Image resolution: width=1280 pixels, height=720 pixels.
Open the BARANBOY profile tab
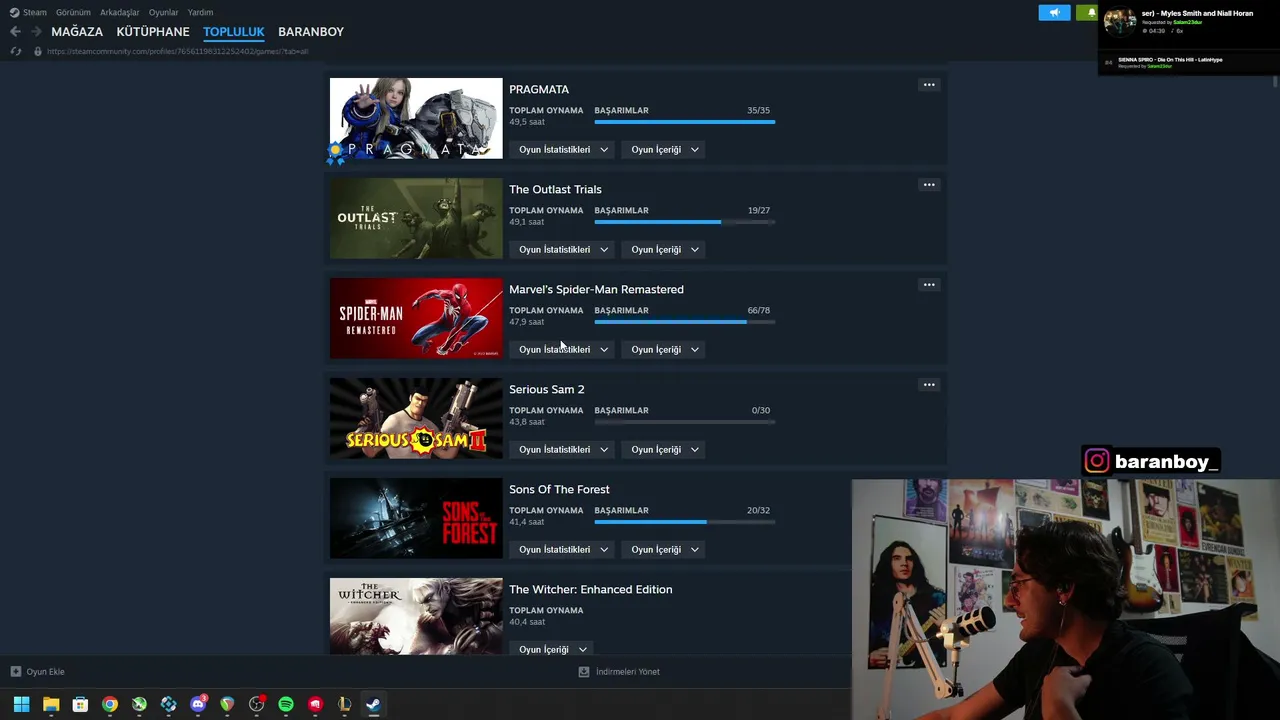click(x=311, y=32)
